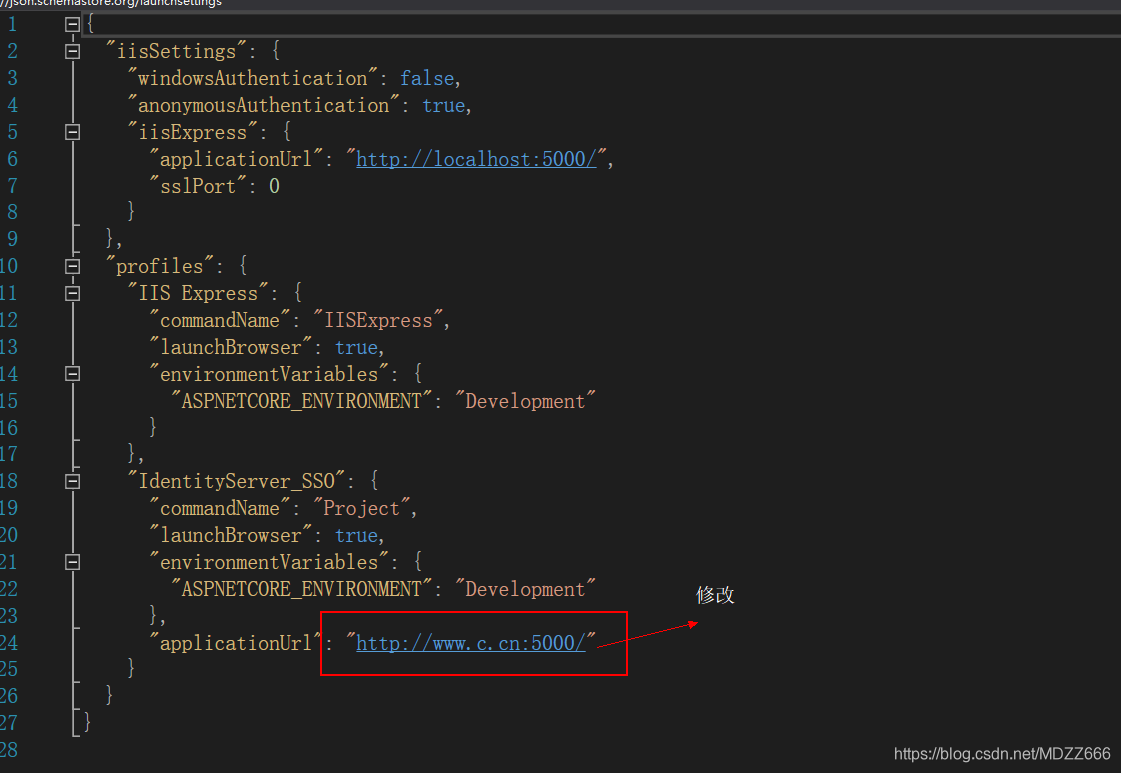1121x773 pixels.
Task: Click the "iisSettings" key
Action: tap(176, 51)
